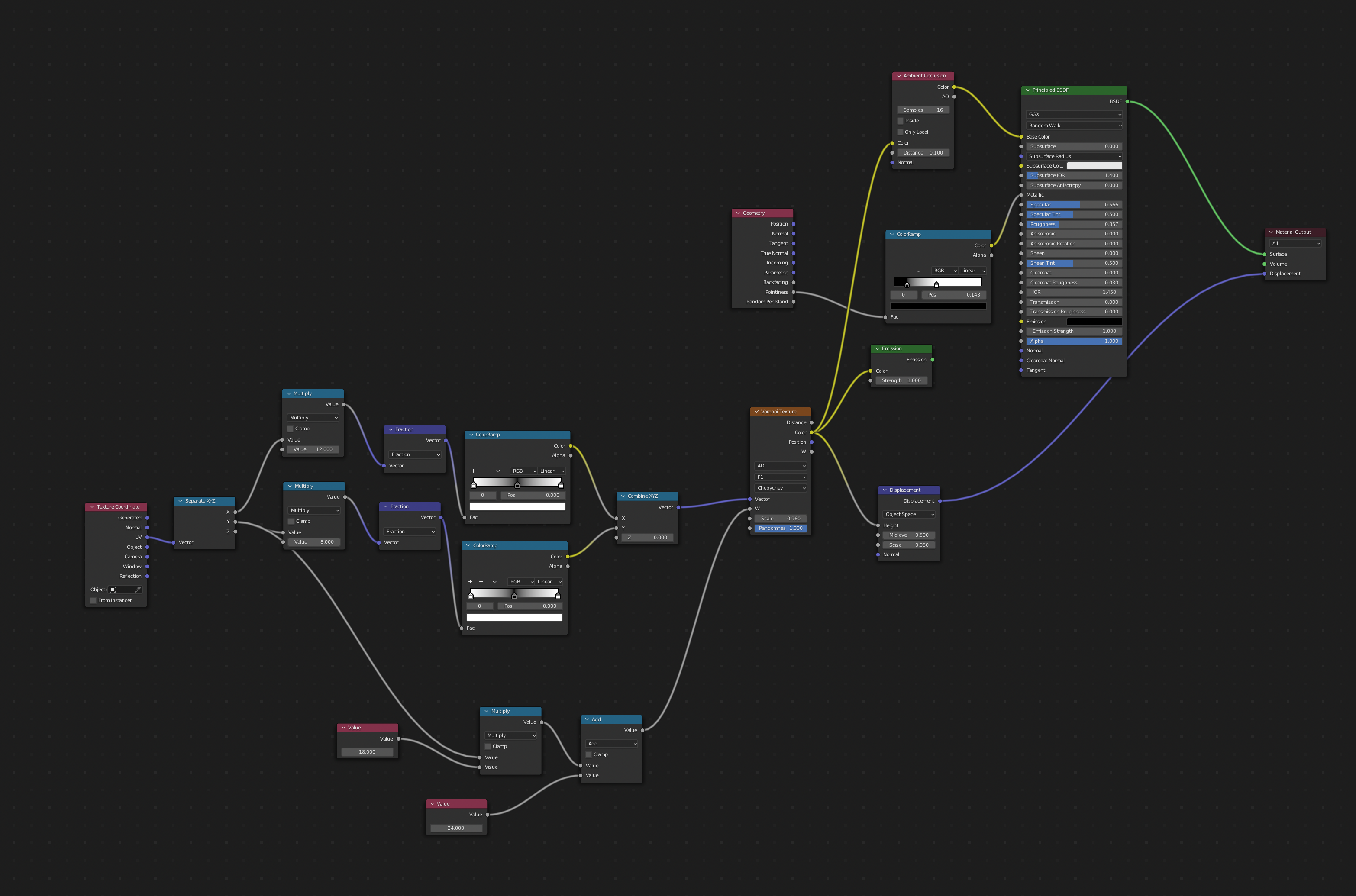
Task: Collapse the Voronoi Texture node
Action: pyautogui.click(x=755, y=411)
